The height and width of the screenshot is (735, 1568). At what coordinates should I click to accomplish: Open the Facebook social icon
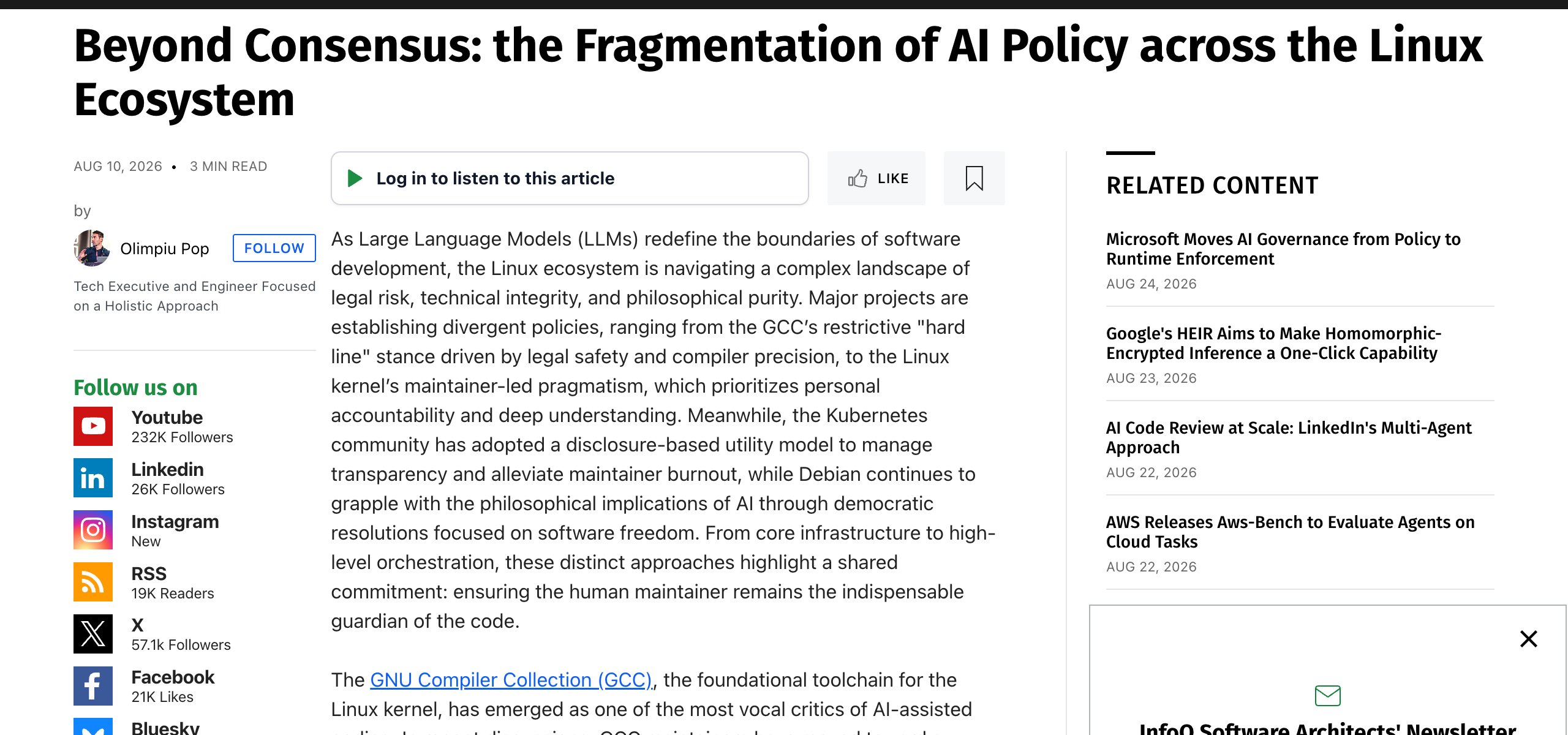93,686
